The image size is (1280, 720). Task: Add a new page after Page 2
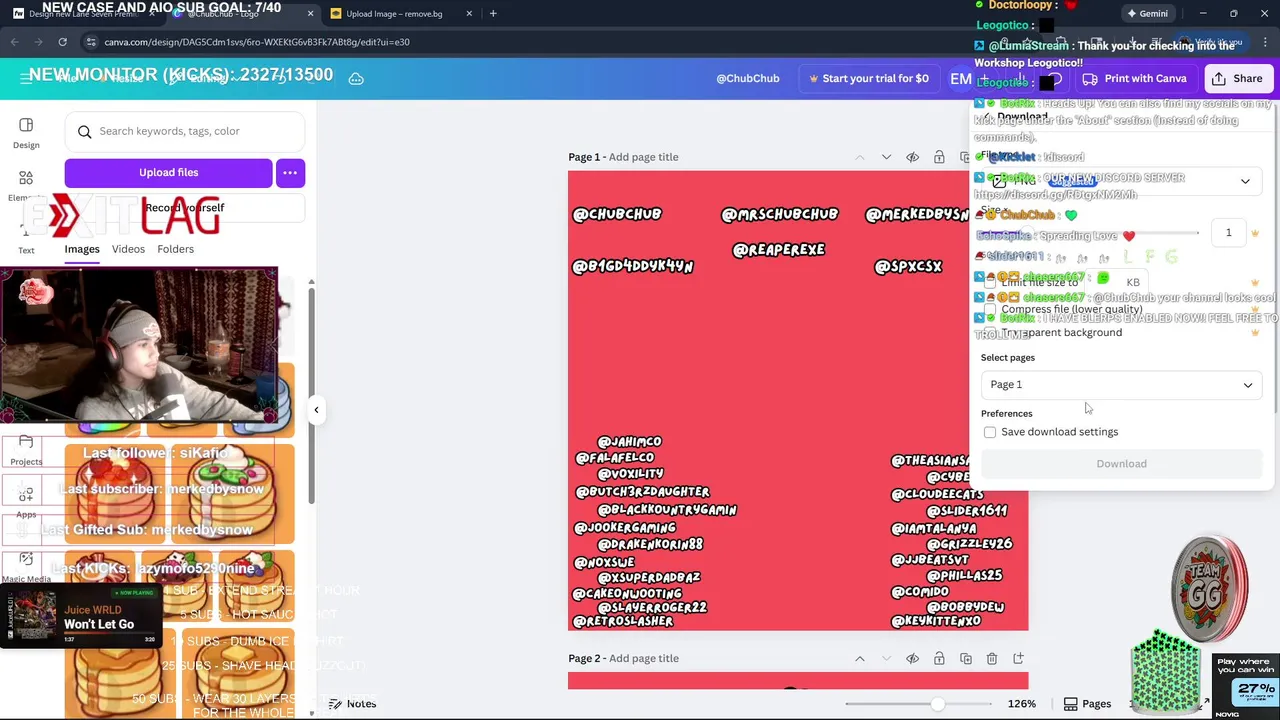[x=1018, y=658]
